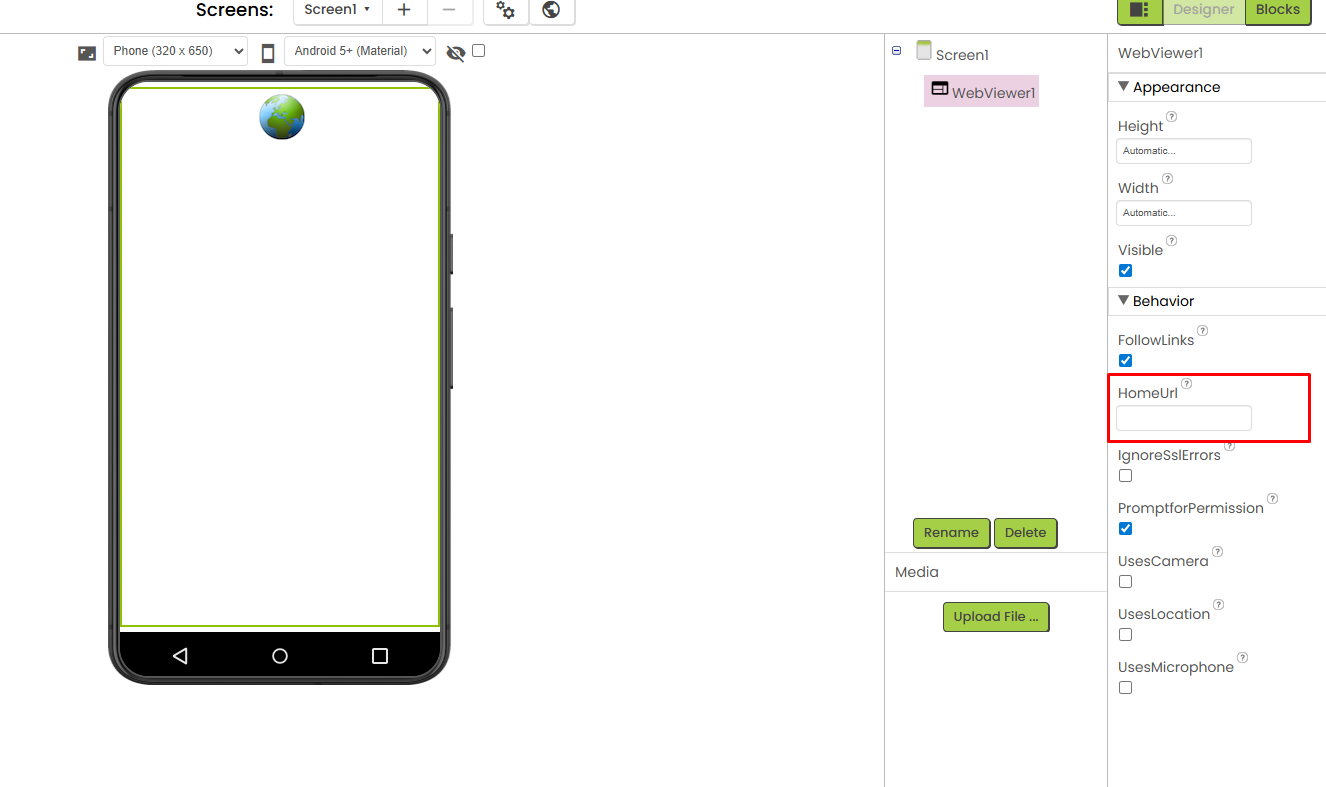Screen dimensions: 1326x787
Task: Click the Visible help question mark
Action: click(1172, 241)
